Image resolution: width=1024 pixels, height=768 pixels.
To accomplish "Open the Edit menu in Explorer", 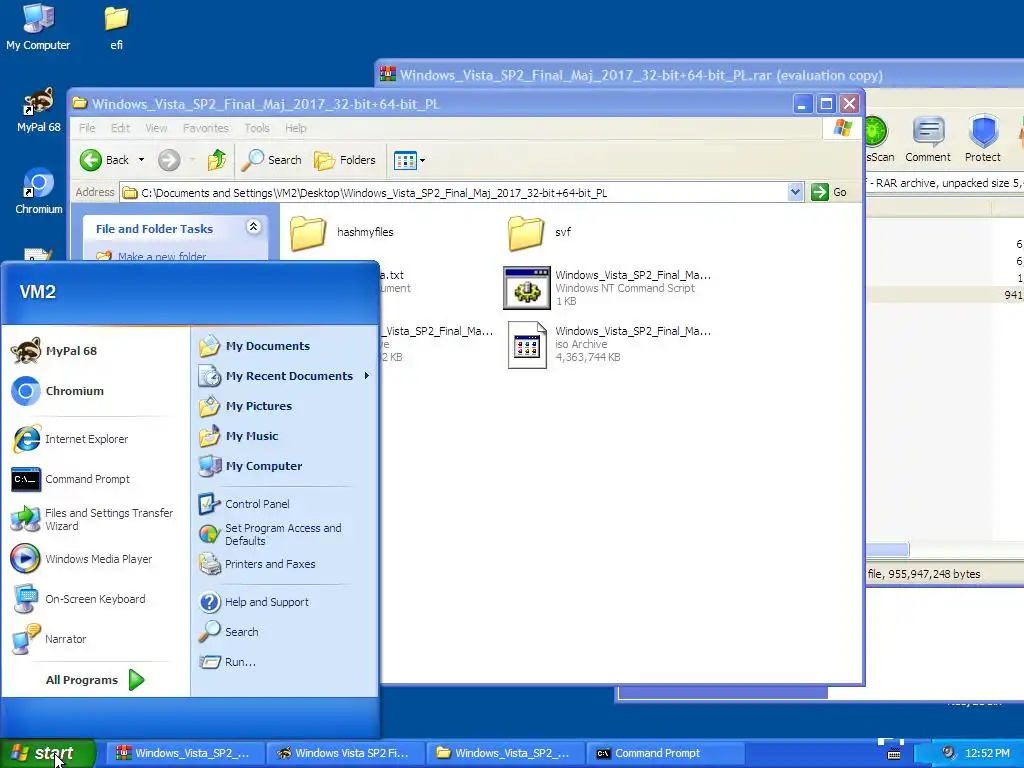I will (x=120, y=128).
